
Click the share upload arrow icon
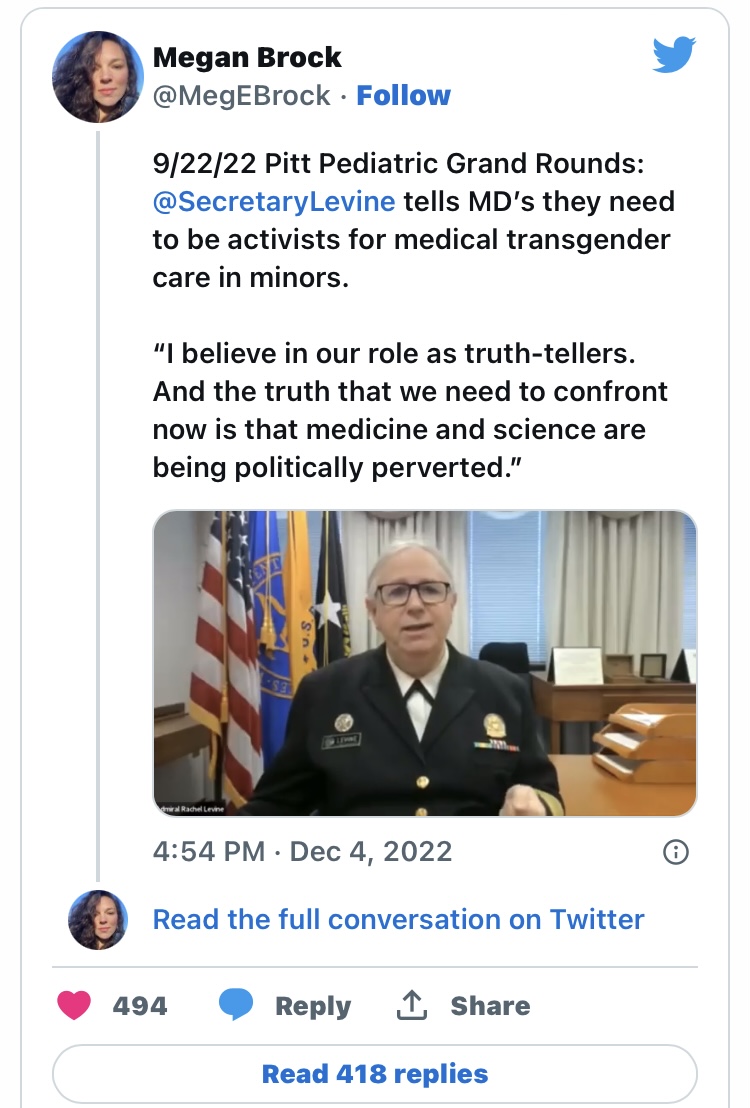411,1005
